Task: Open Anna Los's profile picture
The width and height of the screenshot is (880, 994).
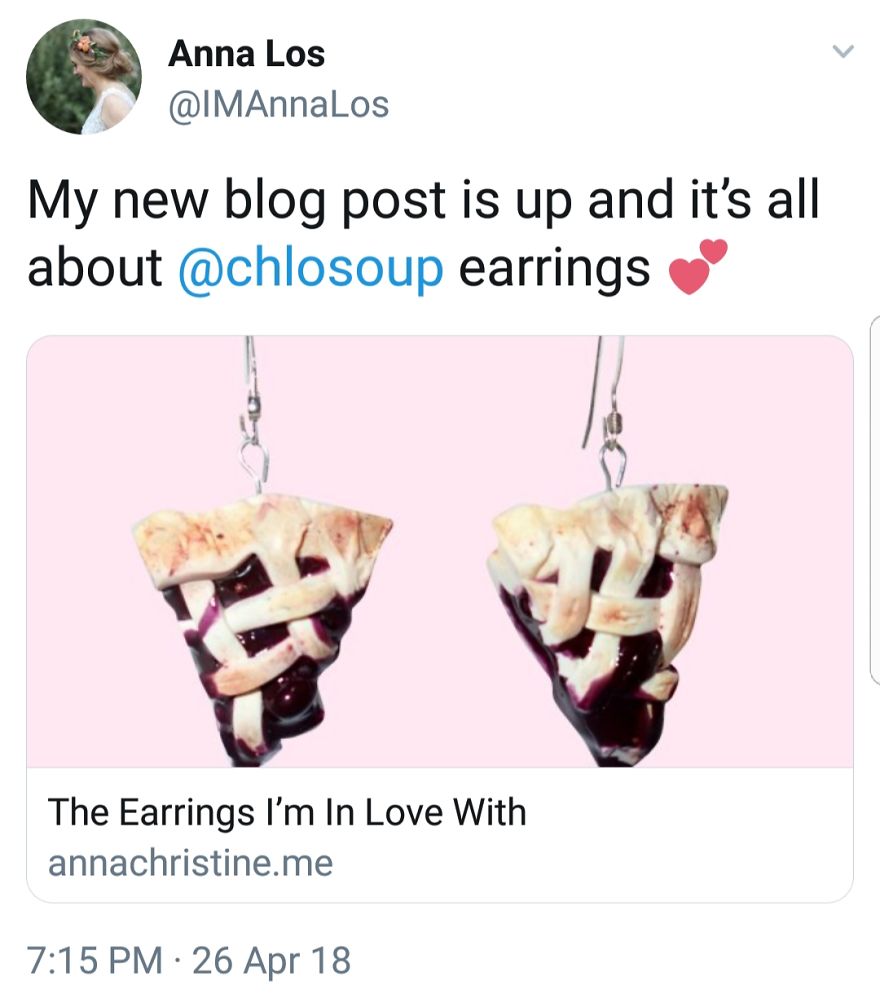Action: tap(85, 75)
